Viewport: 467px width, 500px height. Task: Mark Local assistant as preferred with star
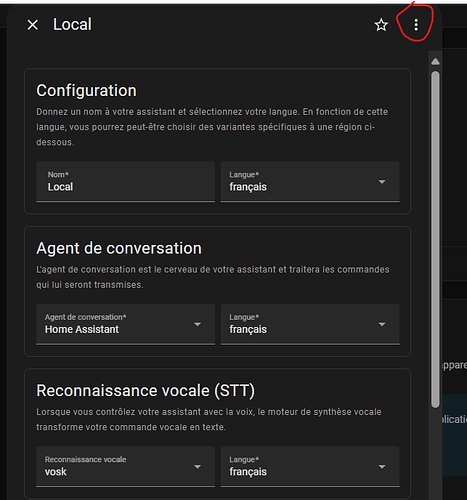tap(381, 25)
